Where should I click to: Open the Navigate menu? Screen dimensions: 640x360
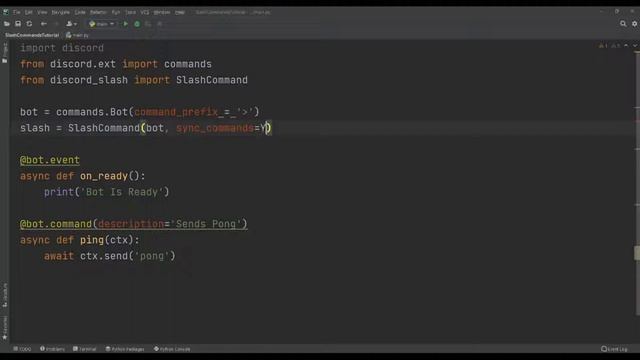tap(60, 12)
